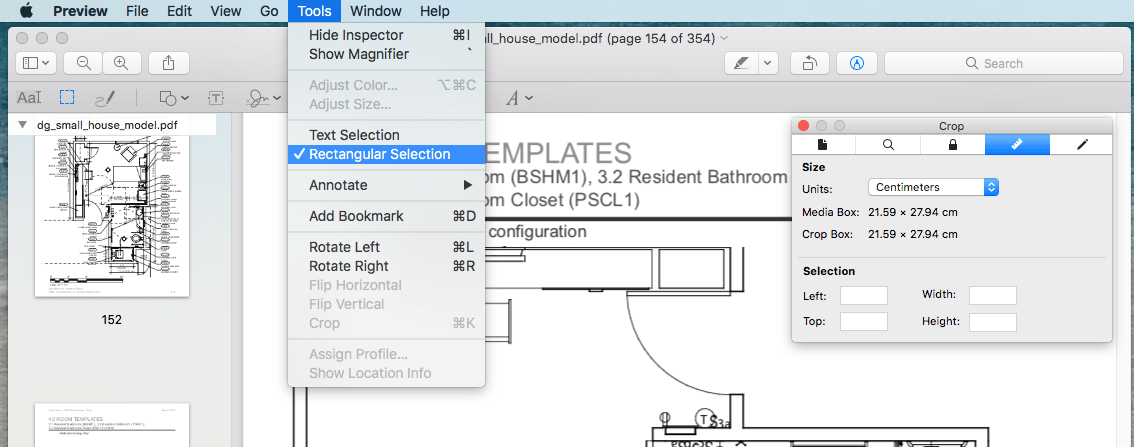Switch to the general document info tab

tap(823, 144)
